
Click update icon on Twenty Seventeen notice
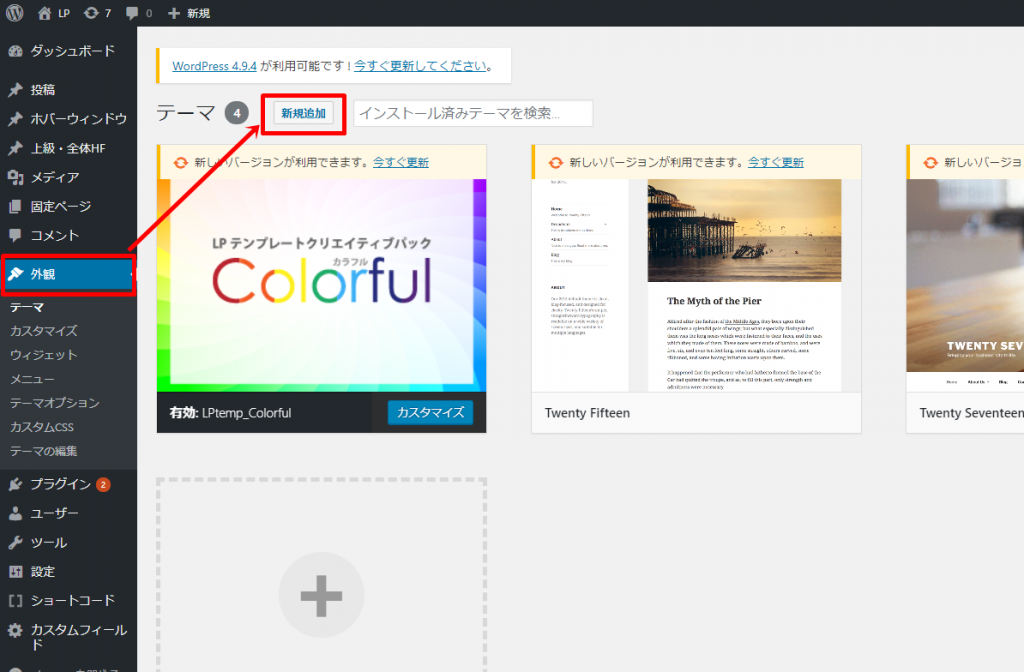tap(931, 163)
